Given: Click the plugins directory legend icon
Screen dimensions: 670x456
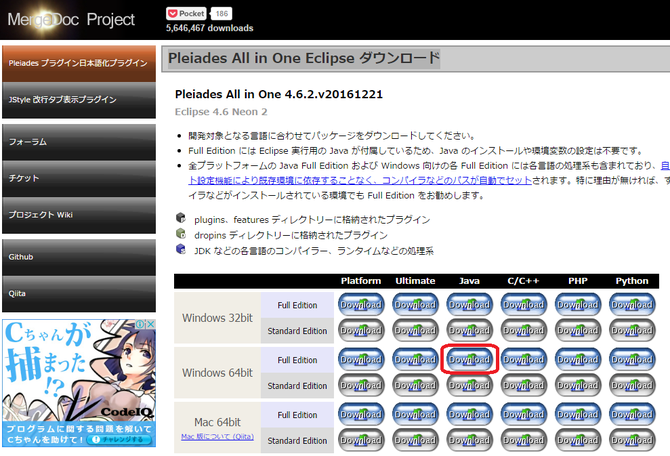Looking at the screenshot, I should tap(181, 218).
